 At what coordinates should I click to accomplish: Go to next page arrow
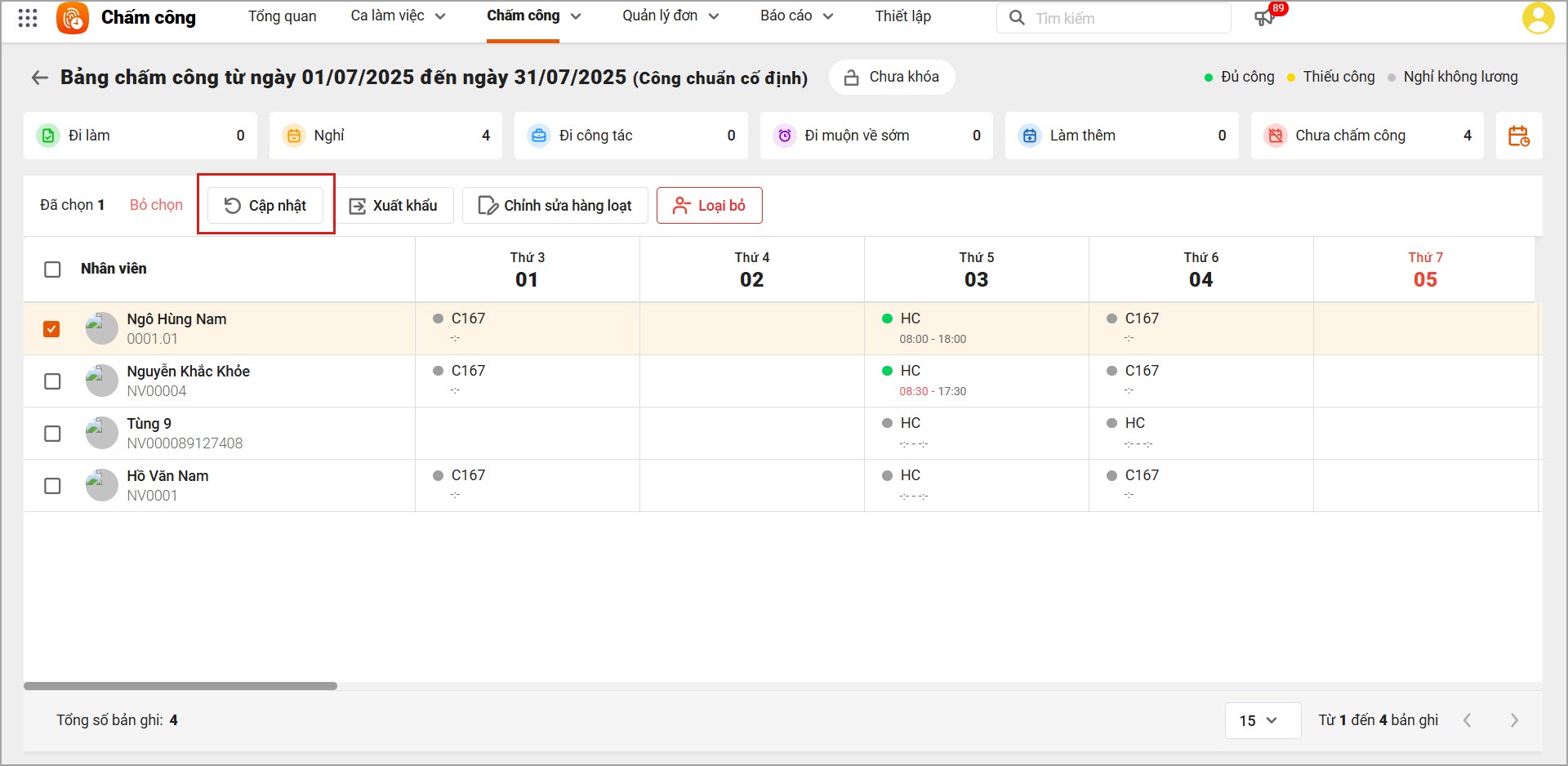pyautogui.click(x=1514, y=720)
